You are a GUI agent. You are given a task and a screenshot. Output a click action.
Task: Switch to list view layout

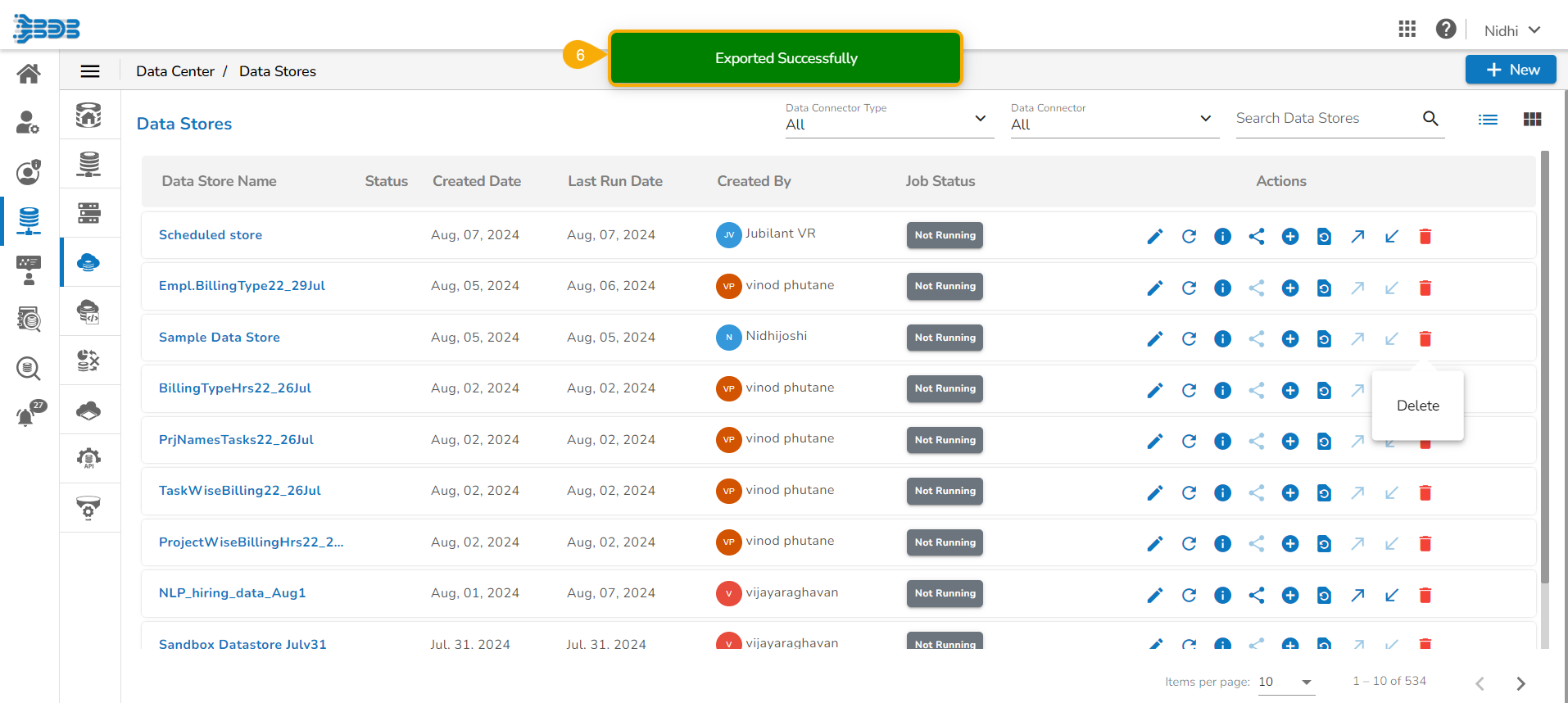[x=1488, y=120]
